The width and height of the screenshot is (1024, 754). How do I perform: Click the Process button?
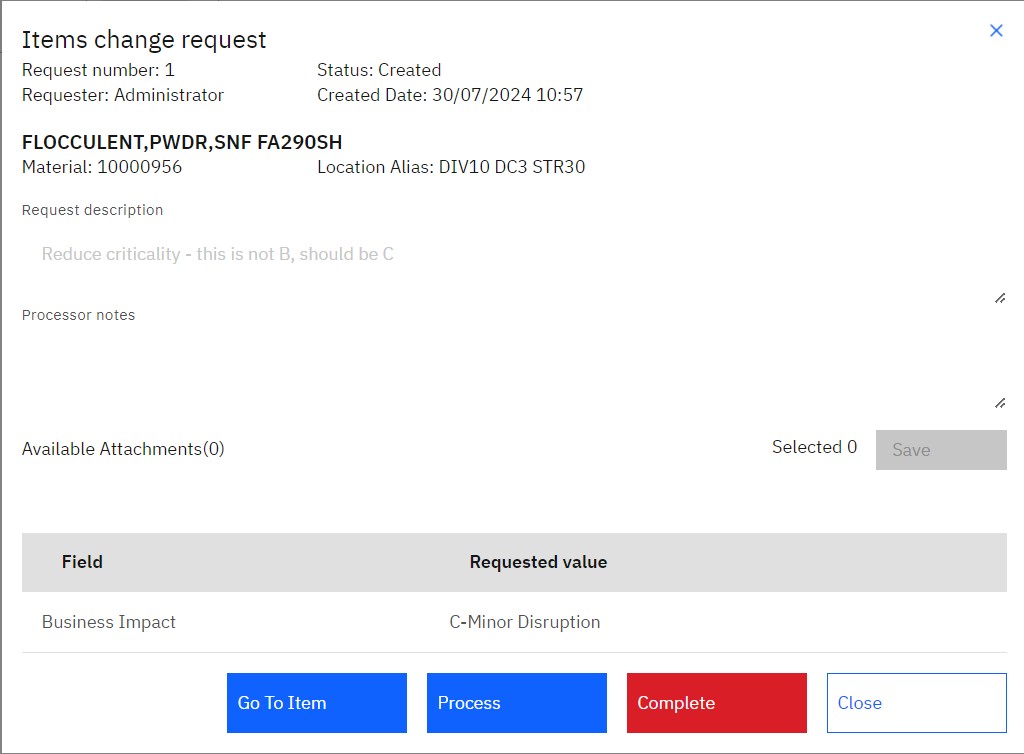click(x=517, y=703)
